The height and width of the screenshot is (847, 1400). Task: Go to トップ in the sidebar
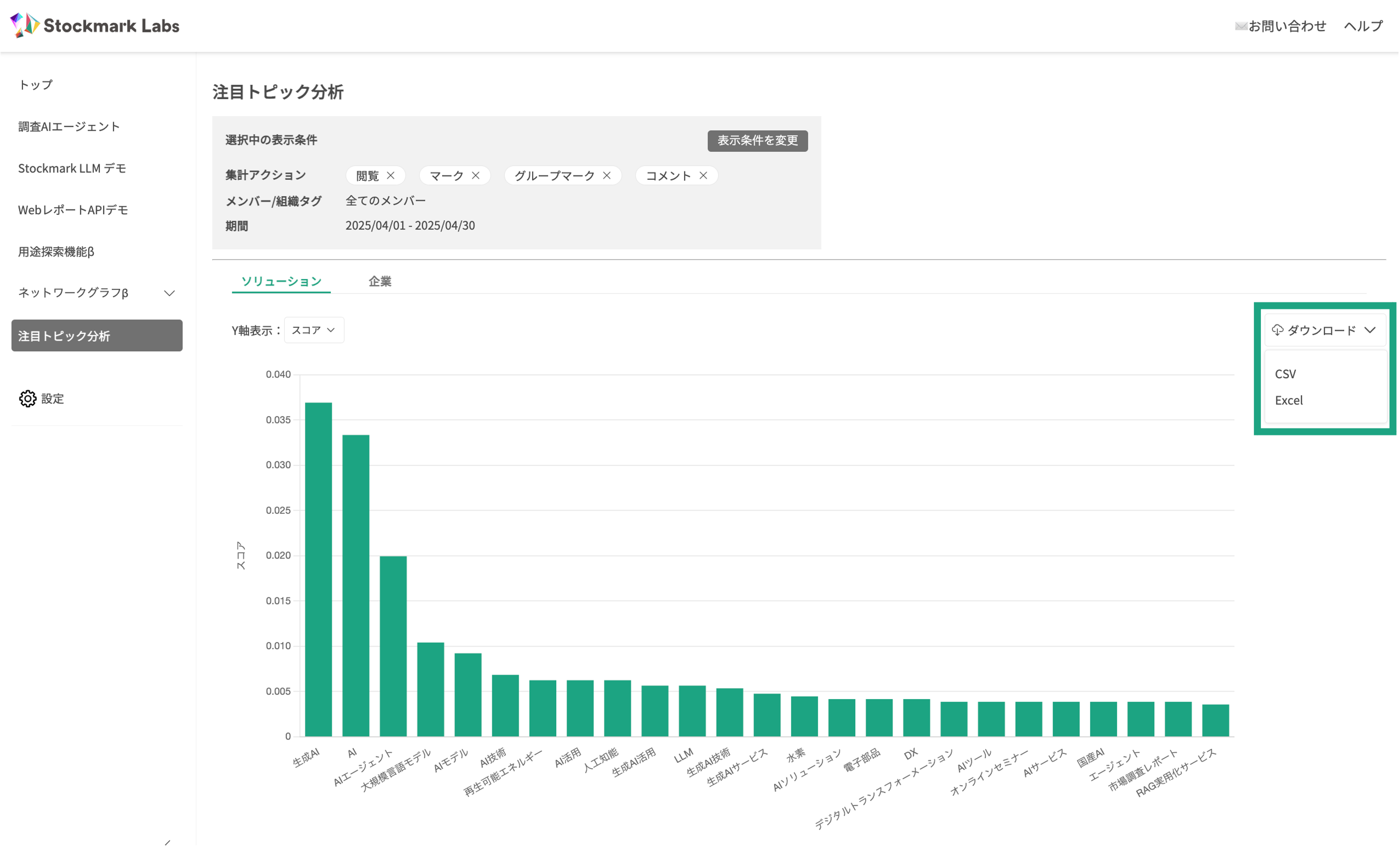coord(35,85)
